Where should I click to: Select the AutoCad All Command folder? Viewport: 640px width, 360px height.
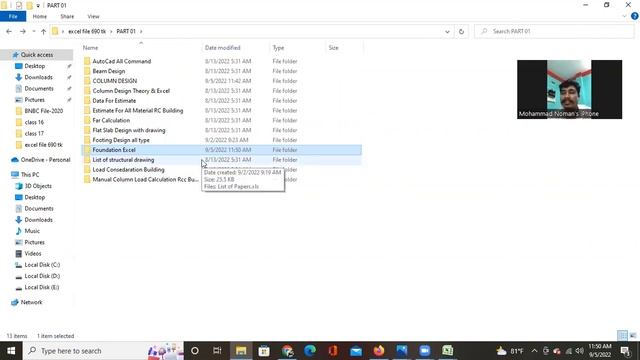coord(122,61)
